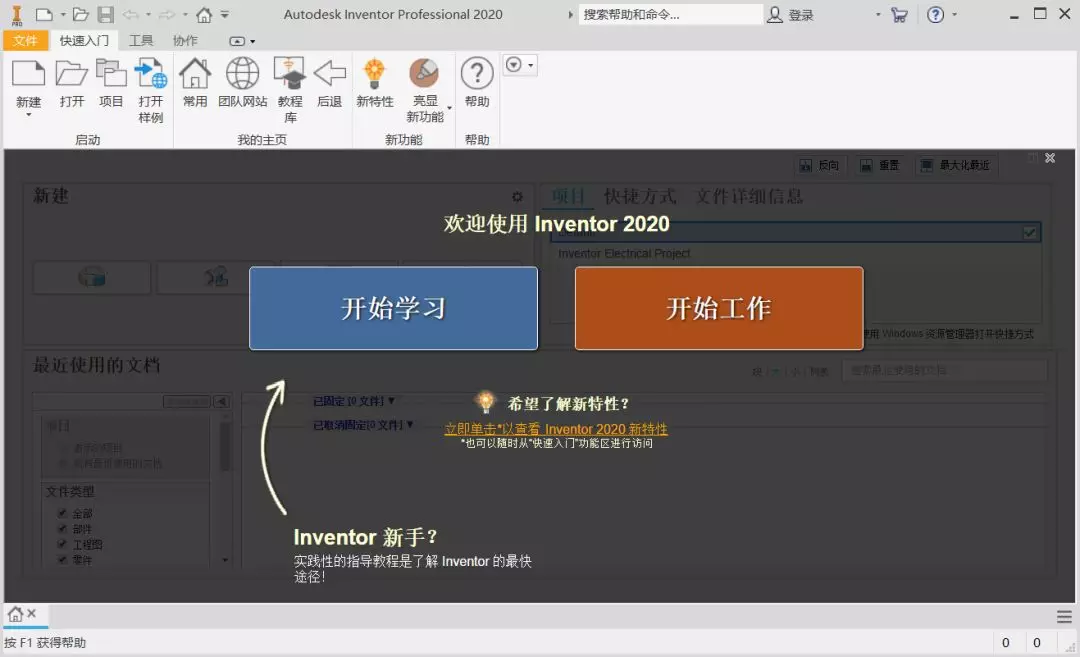Expand the title bar Help dropdown arrow
This screenshot has width=1080, height=657.
(x=955, y=14)
